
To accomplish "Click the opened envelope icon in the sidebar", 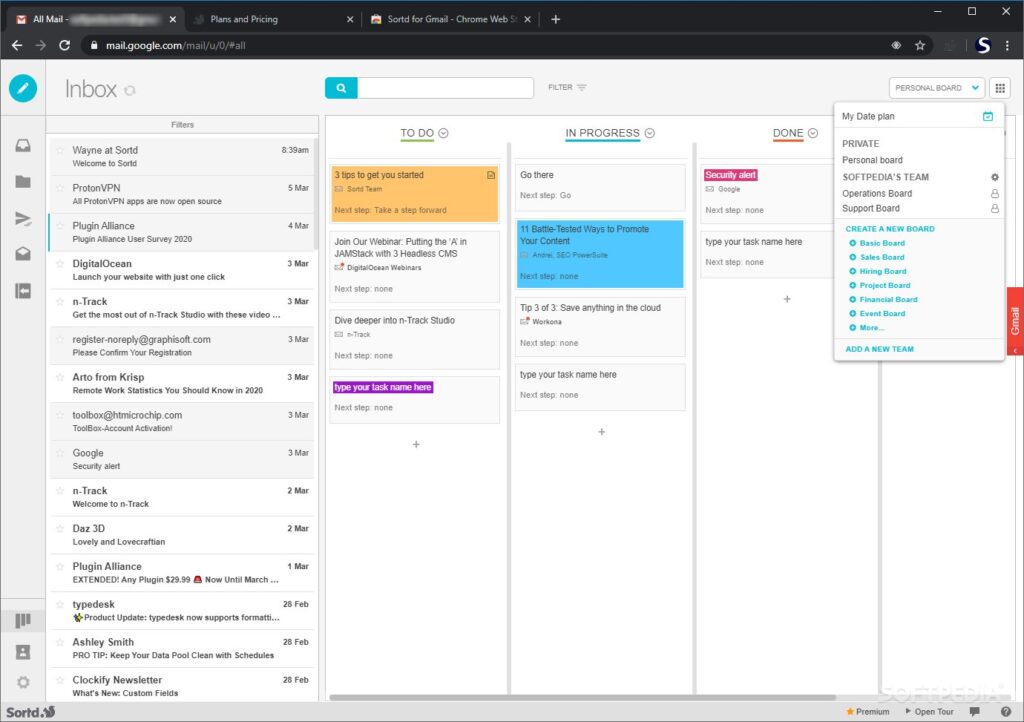I will coord(23,254).
